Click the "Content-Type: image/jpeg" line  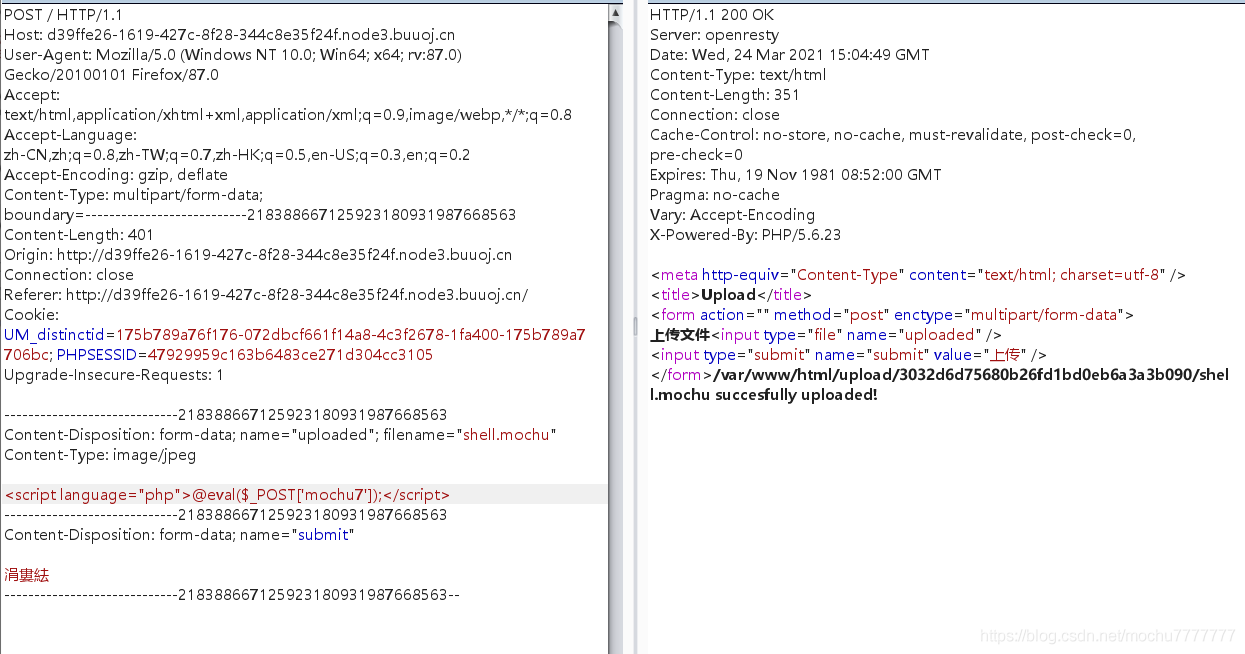[100, 454]
